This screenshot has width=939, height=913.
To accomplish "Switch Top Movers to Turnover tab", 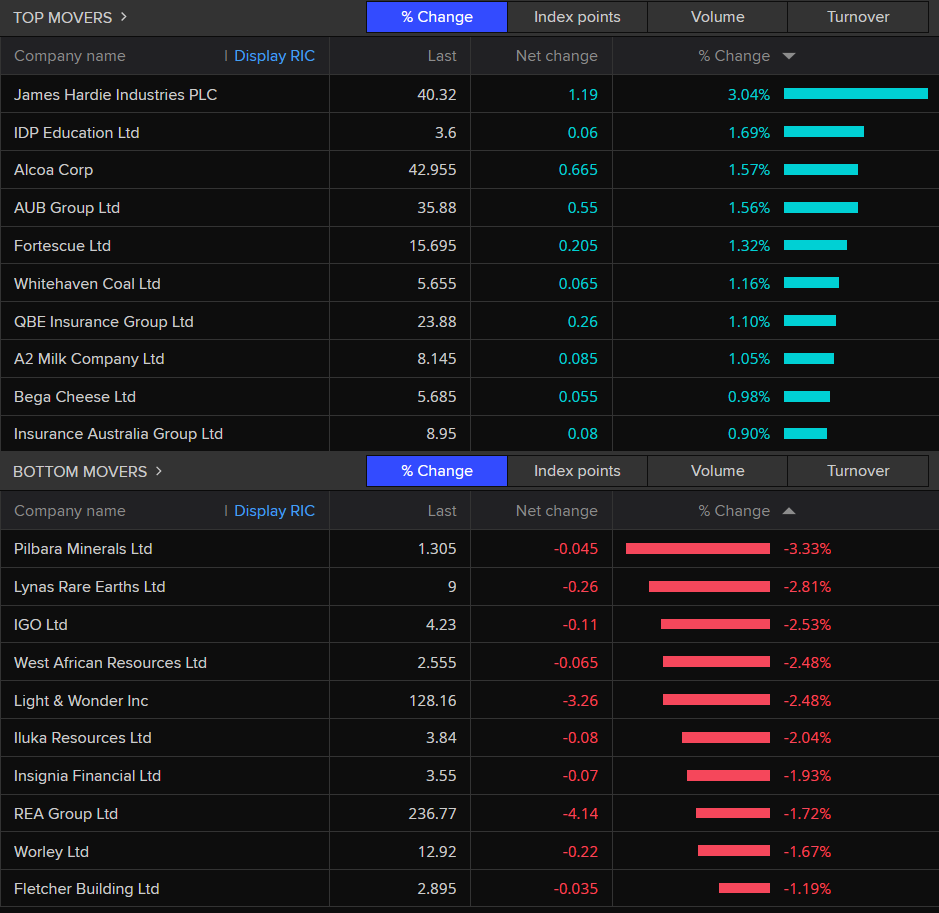I will point(858,17).
